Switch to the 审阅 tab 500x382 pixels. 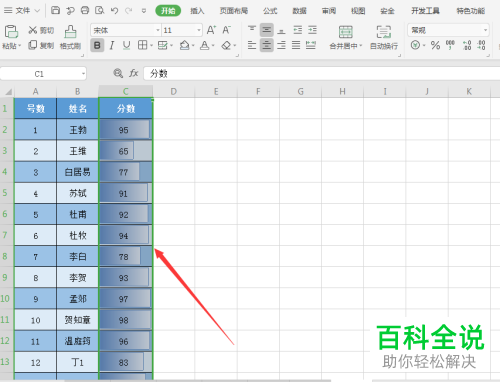(x=329, y=11)
